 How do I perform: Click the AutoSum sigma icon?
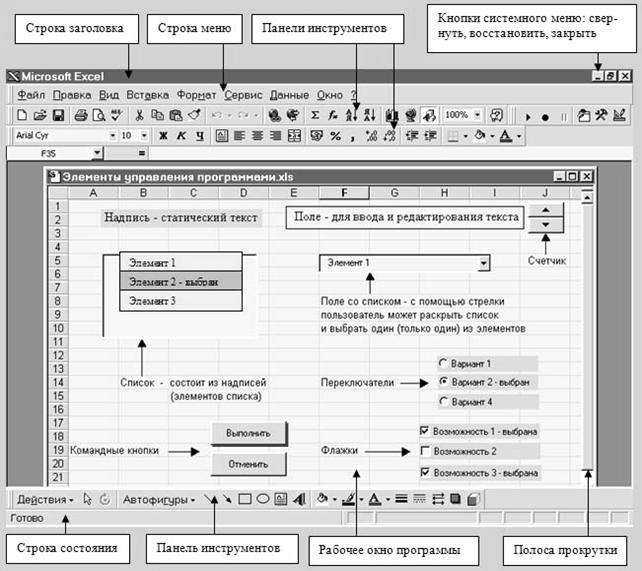coord(316,115)
